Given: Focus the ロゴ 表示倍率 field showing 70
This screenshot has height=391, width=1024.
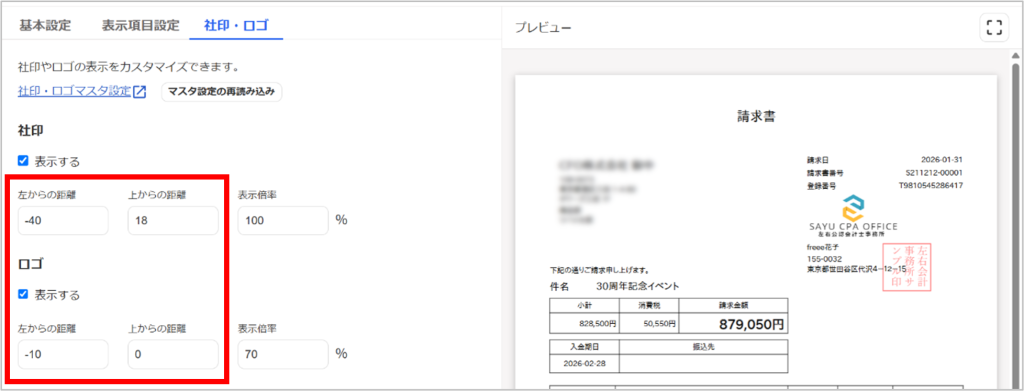Looking at the screenshot, I should pos(283,354).
